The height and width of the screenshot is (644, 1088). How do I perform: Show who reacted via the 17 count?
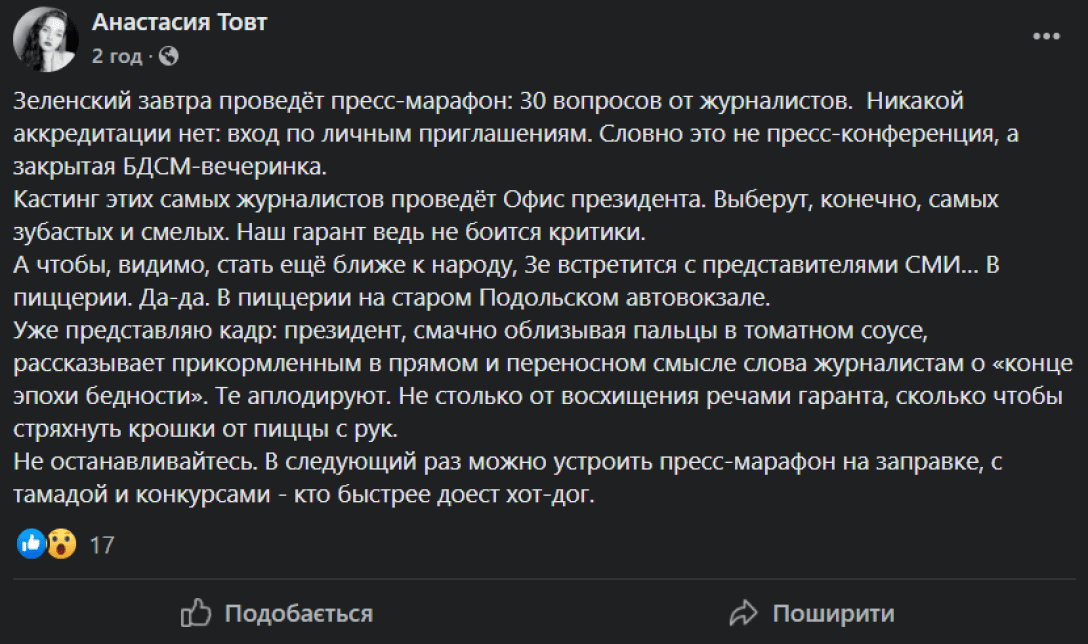point(102,545)
